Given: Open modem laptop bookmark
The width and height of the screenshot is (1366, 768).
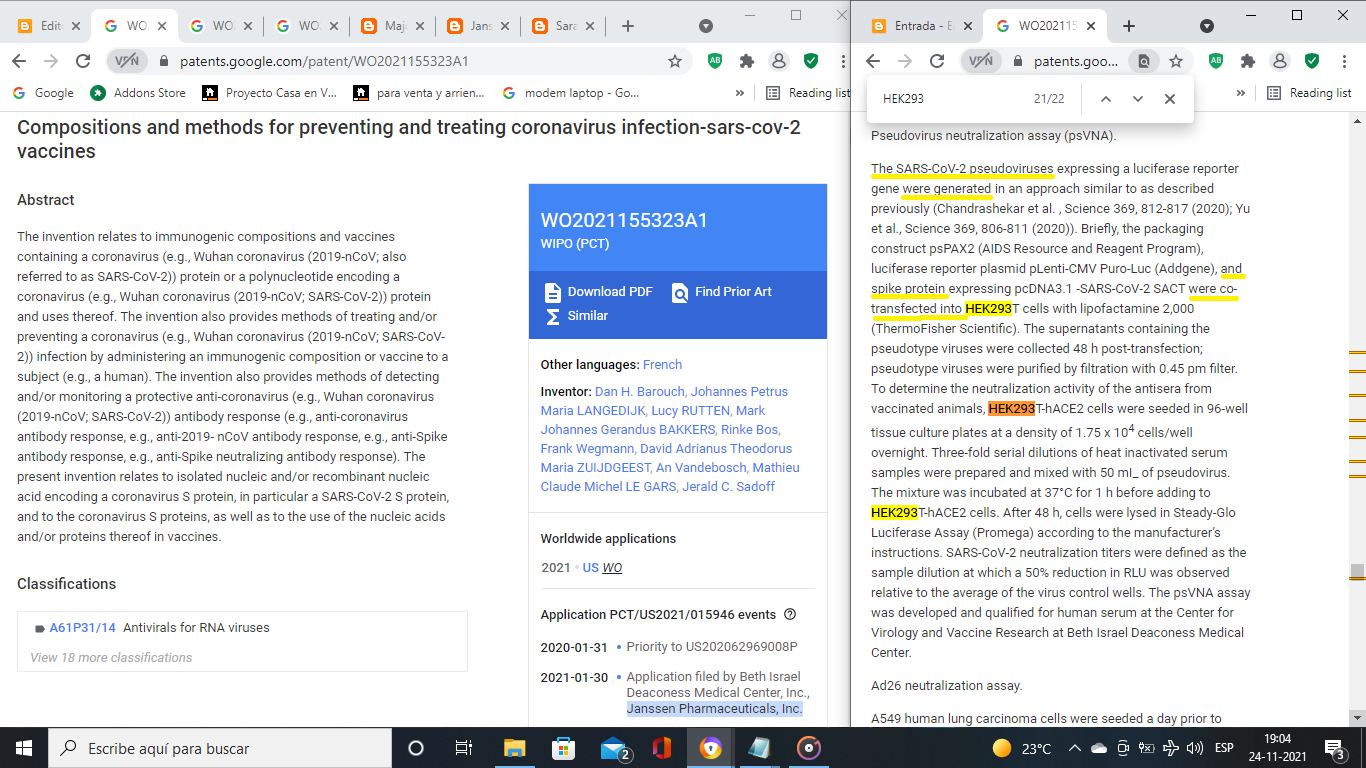Looking at the screenshot, I should coord(571,93).
